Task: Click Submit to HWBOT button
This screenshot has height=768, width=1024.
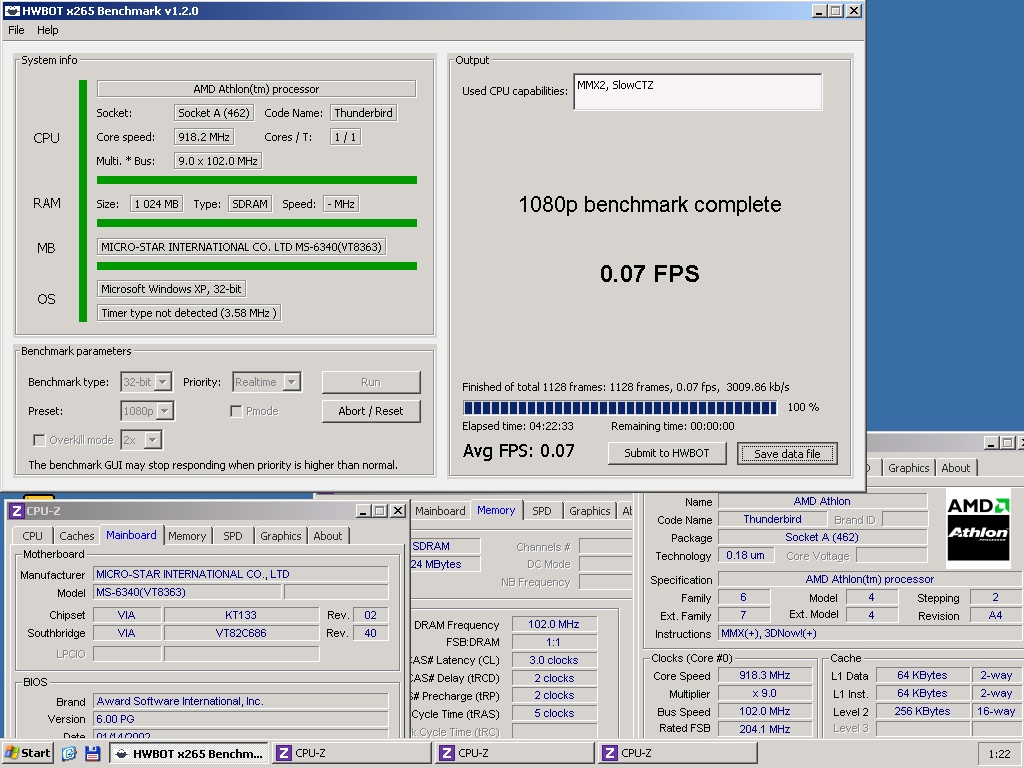Action: click(667, 453)
